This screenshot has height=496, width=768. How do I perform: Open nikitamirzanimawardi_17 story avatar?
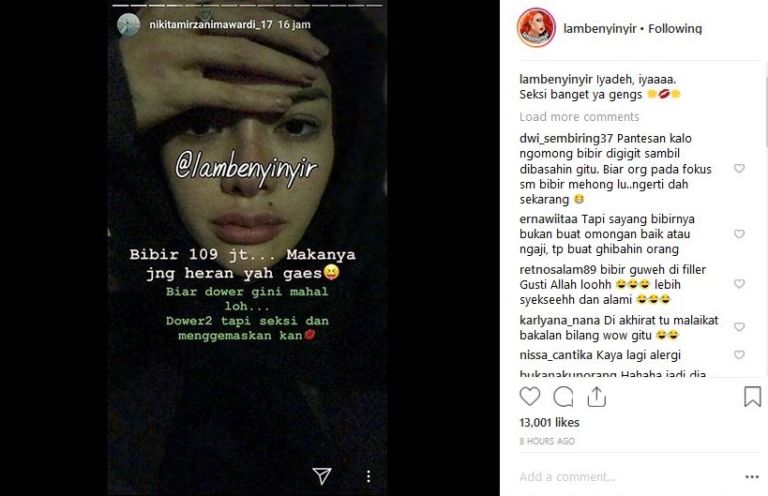tap(129, 24)
